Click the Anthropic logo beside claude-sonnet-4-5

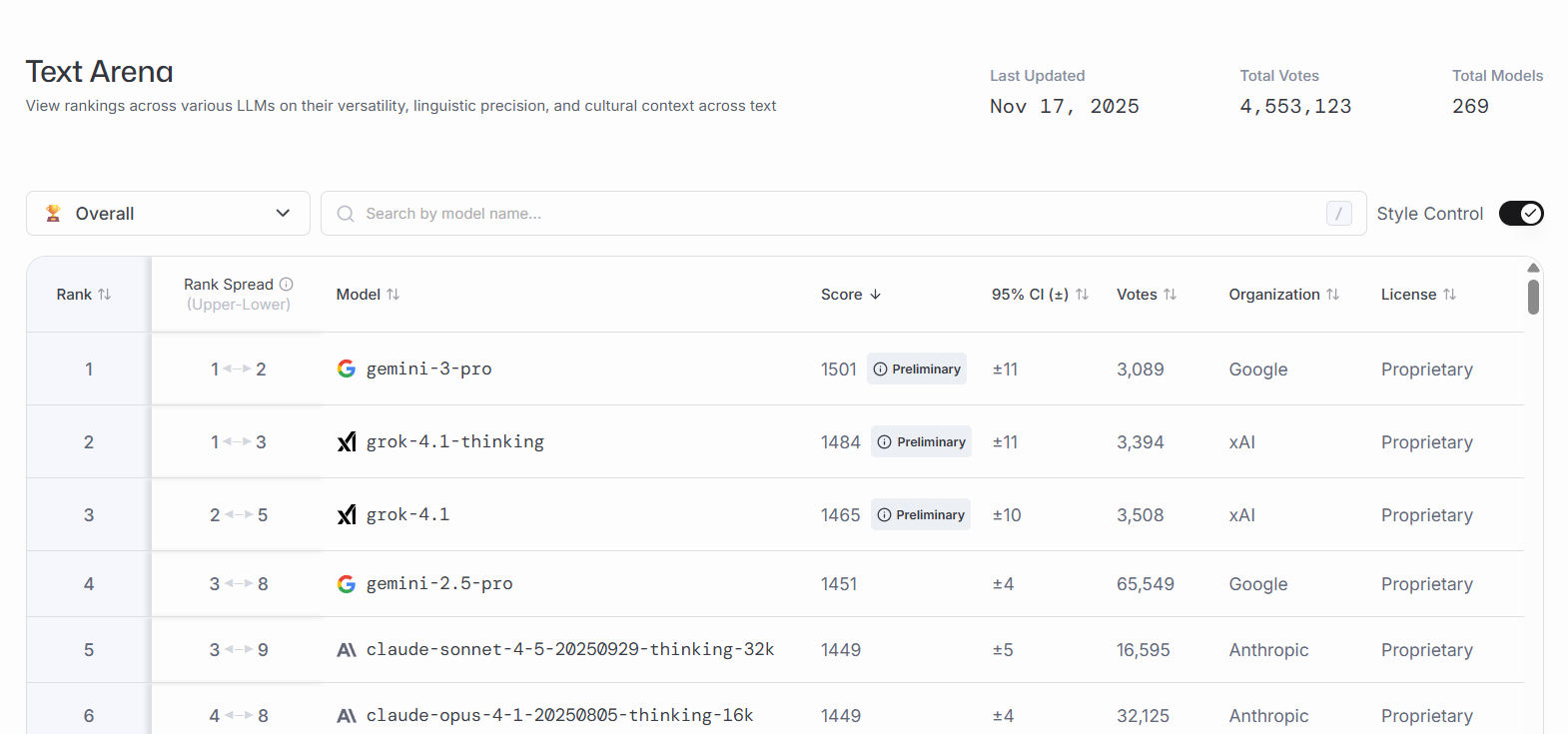[347, 650]
